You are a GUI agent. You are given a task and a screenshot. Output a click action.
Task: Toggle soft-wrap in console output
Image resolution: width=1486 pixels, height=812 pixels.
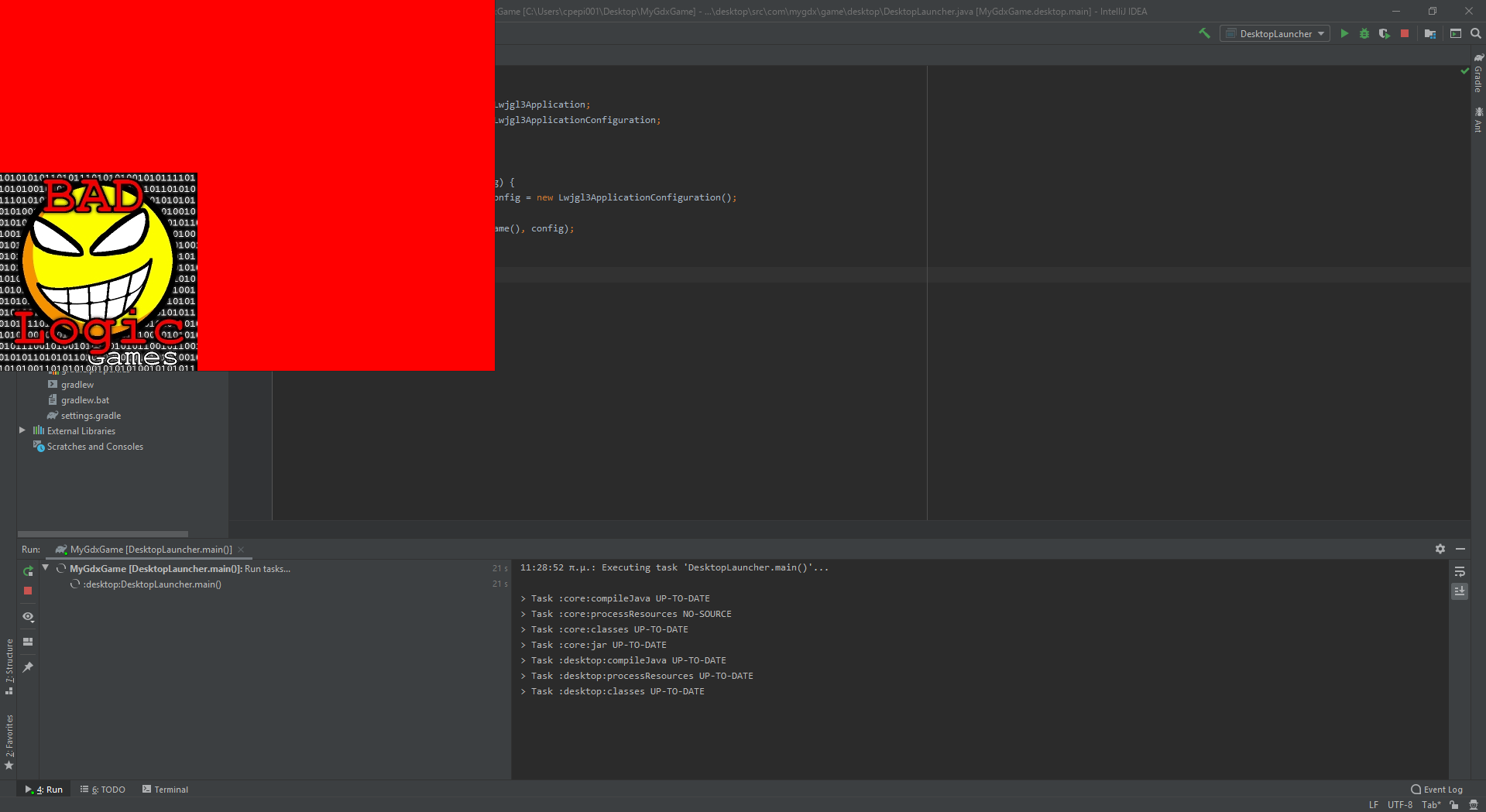click(x=1459, y=572)
